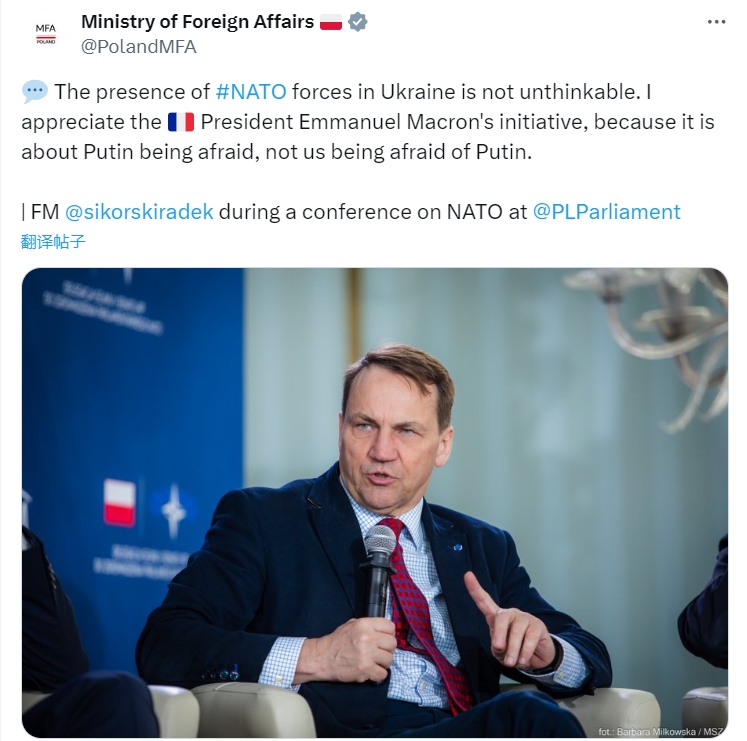Click the French flag emoji in the post
Viewport: 747px width, 741px height.
point(181,124)
